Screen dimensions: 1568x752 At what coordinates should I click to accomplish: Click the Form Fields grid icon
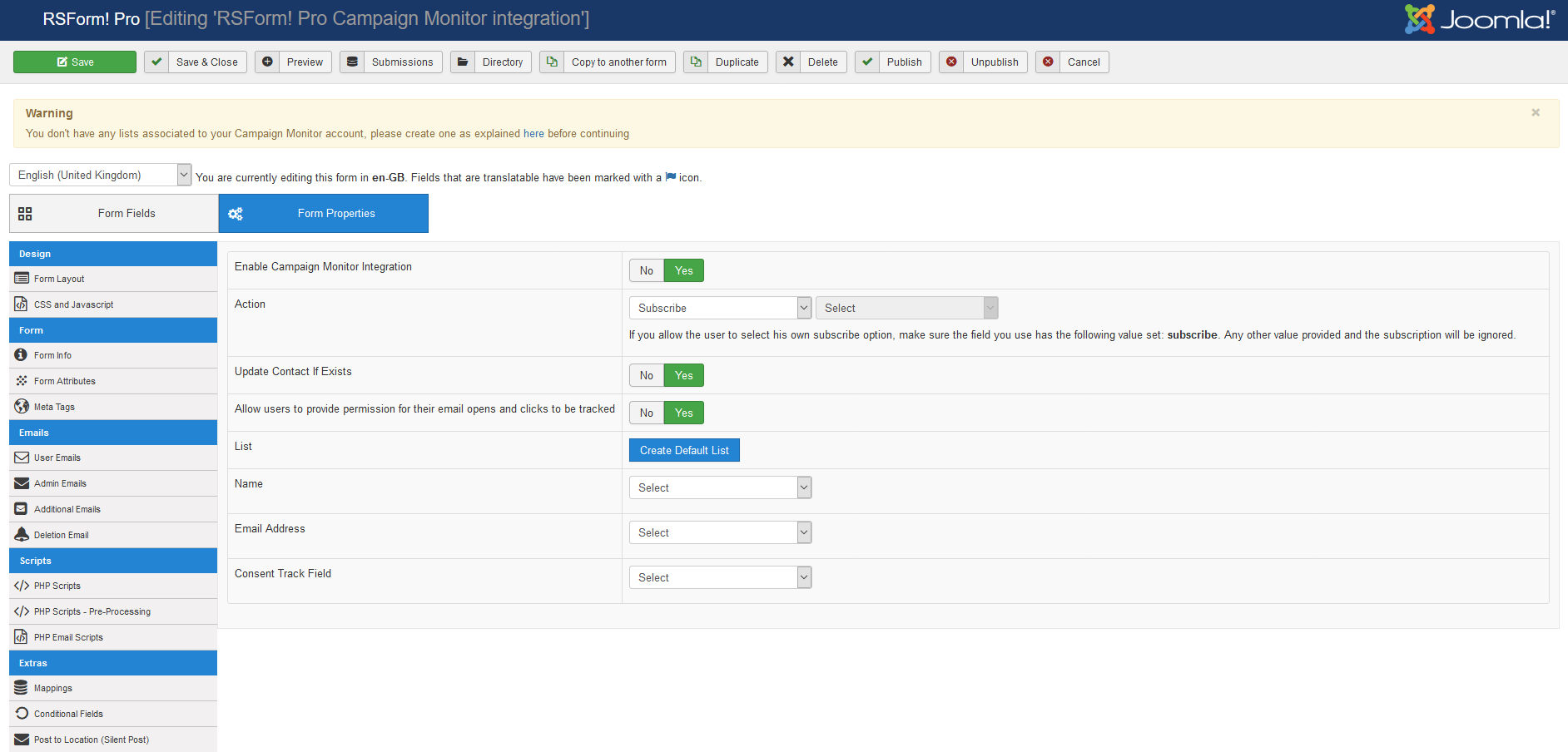25,214
